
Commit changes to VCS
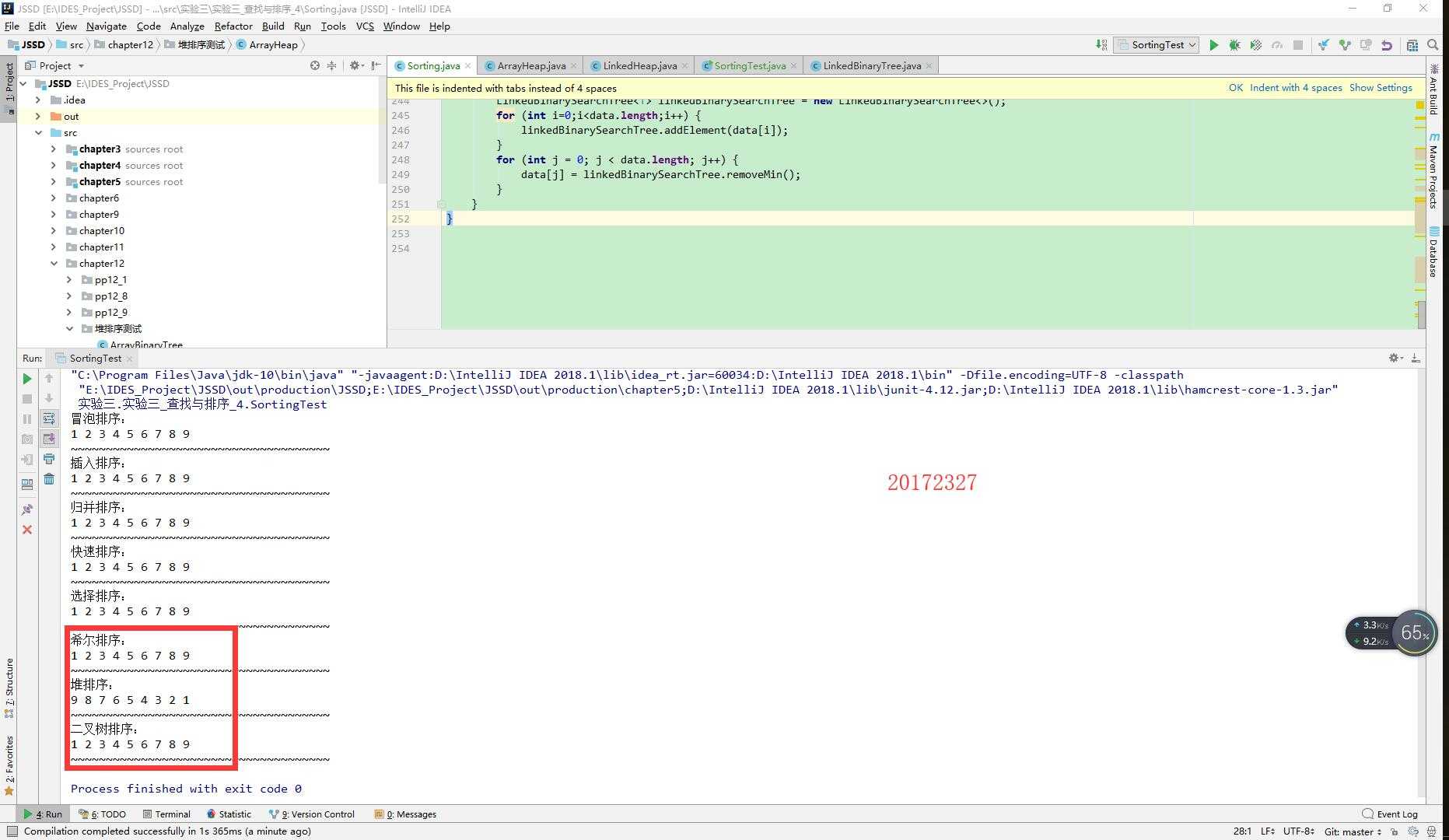click(x=1344, y=45)
